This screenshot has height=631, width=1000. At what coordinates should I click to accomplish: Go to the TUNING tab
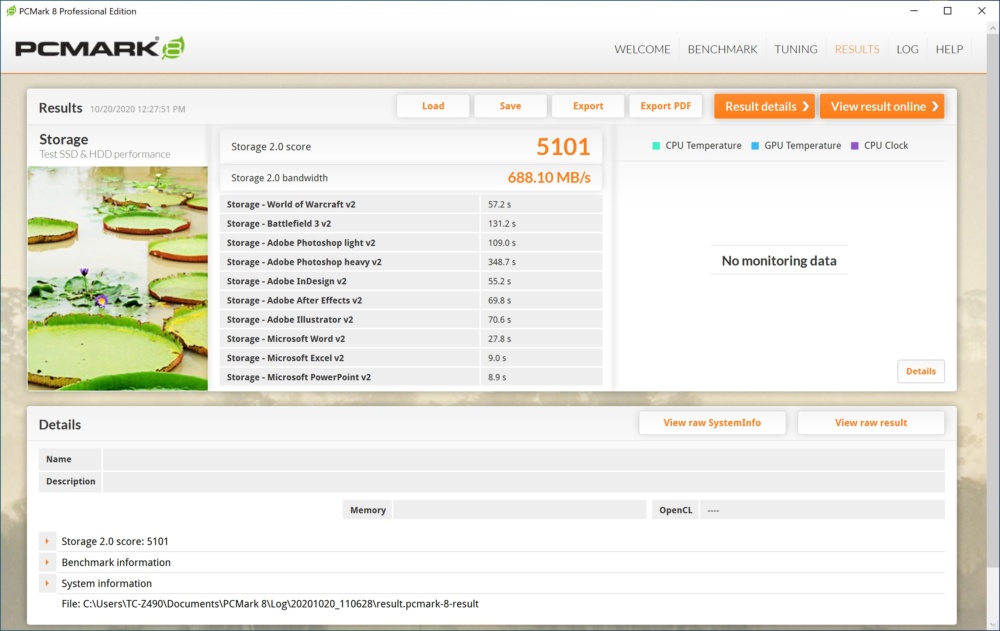pyautogui.click(x=796, y=49)
